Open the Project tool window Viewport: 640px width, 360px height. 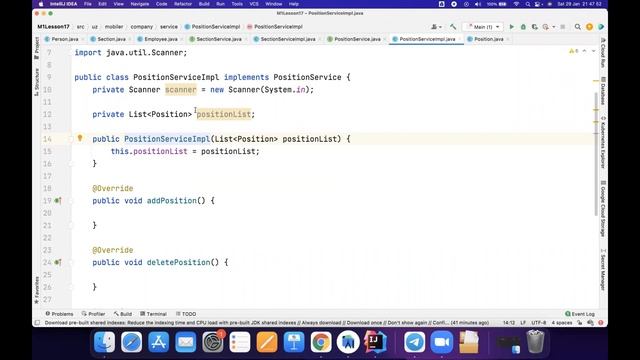37,48
